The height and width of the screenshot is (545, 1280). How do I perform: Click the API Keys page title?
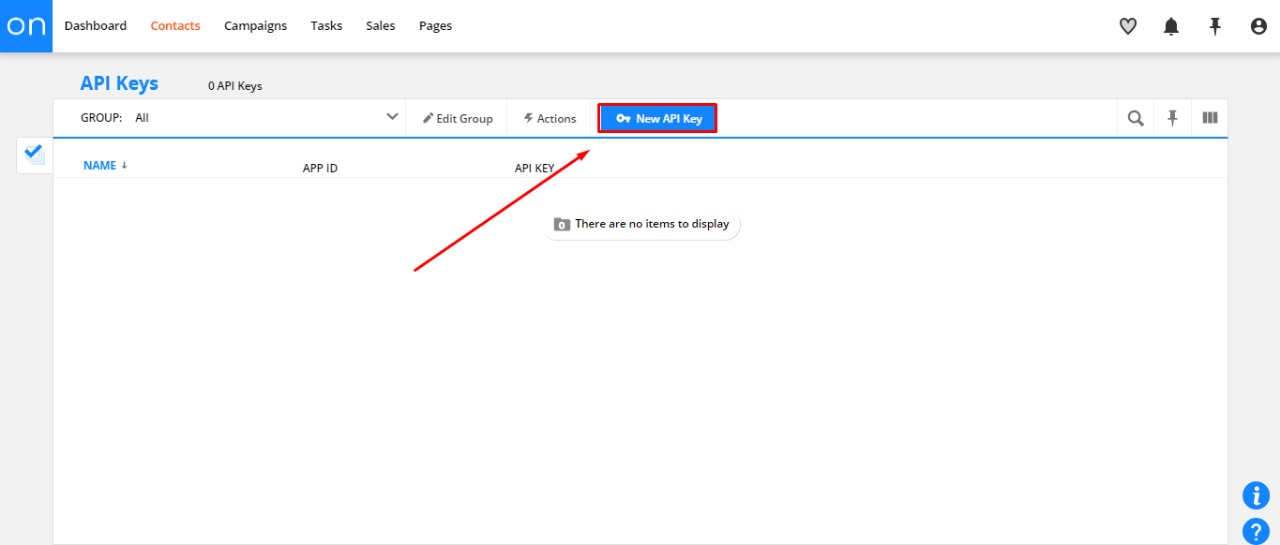(x=119, y=84)
